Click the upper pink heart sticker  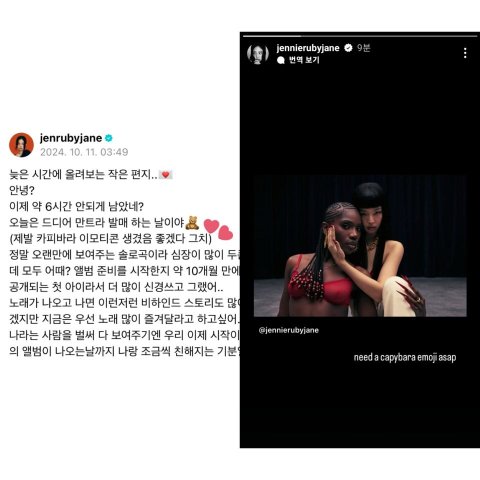pyautogui.click(x=211, y=226)
